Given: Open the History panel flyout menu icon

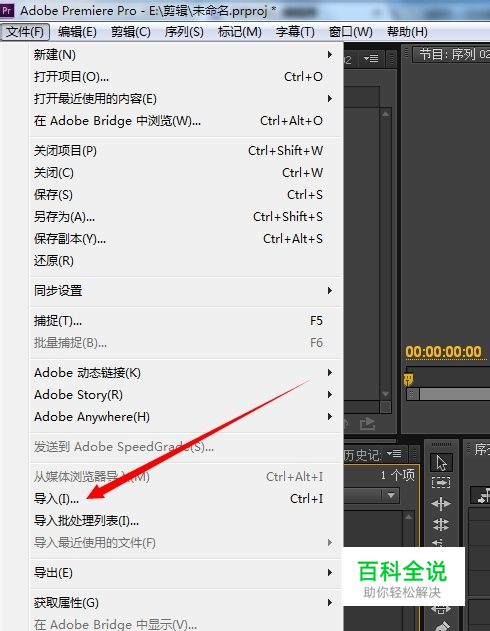Looking at the screenshot, I should pyautogui.click(x=394, y=454).
